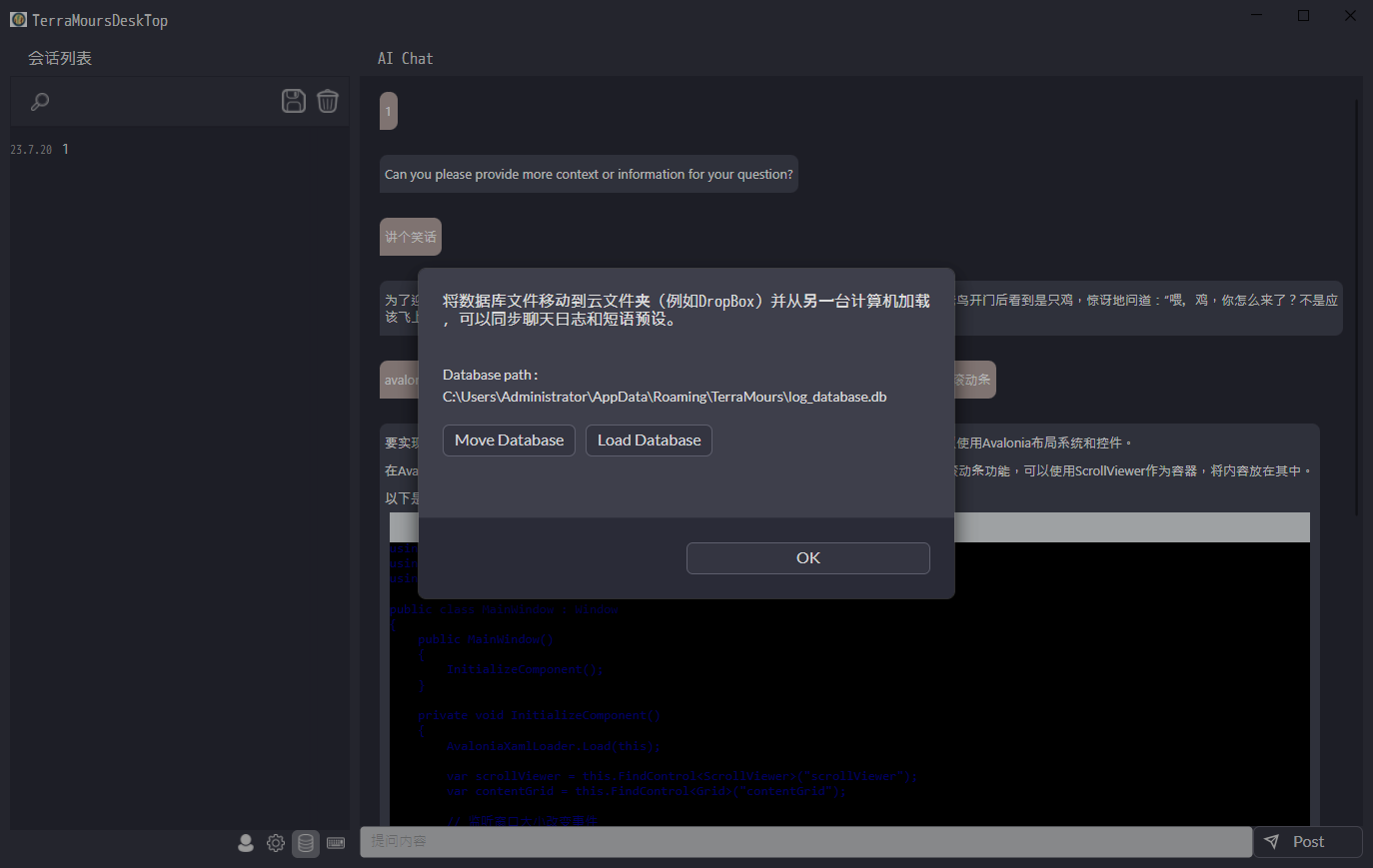Open the session search magnifier icon

(39, 101)
